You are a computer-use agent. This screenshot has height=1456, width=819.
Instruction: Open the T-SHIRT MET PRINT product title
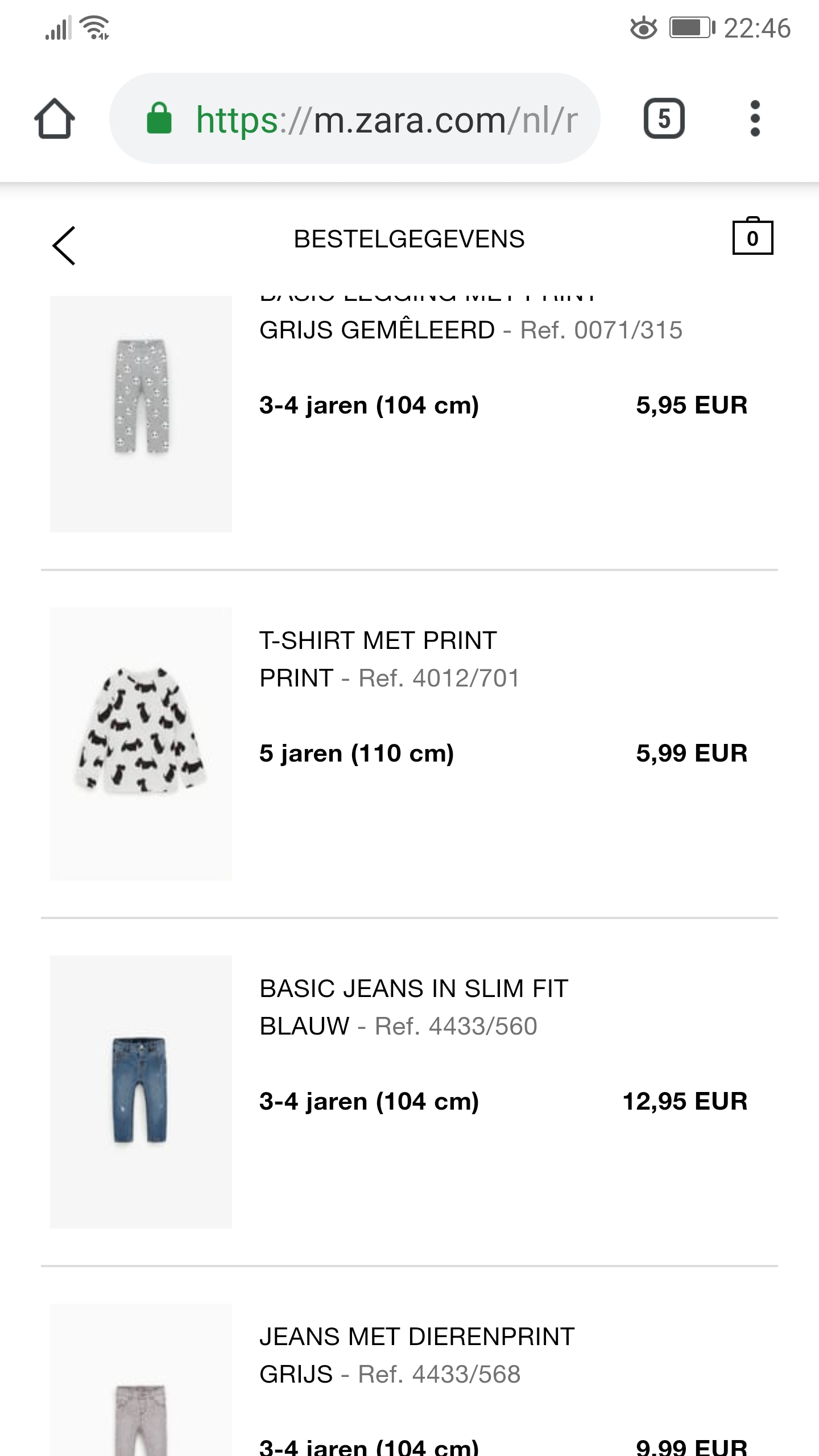pyautogui.click(x=378, y=640)
